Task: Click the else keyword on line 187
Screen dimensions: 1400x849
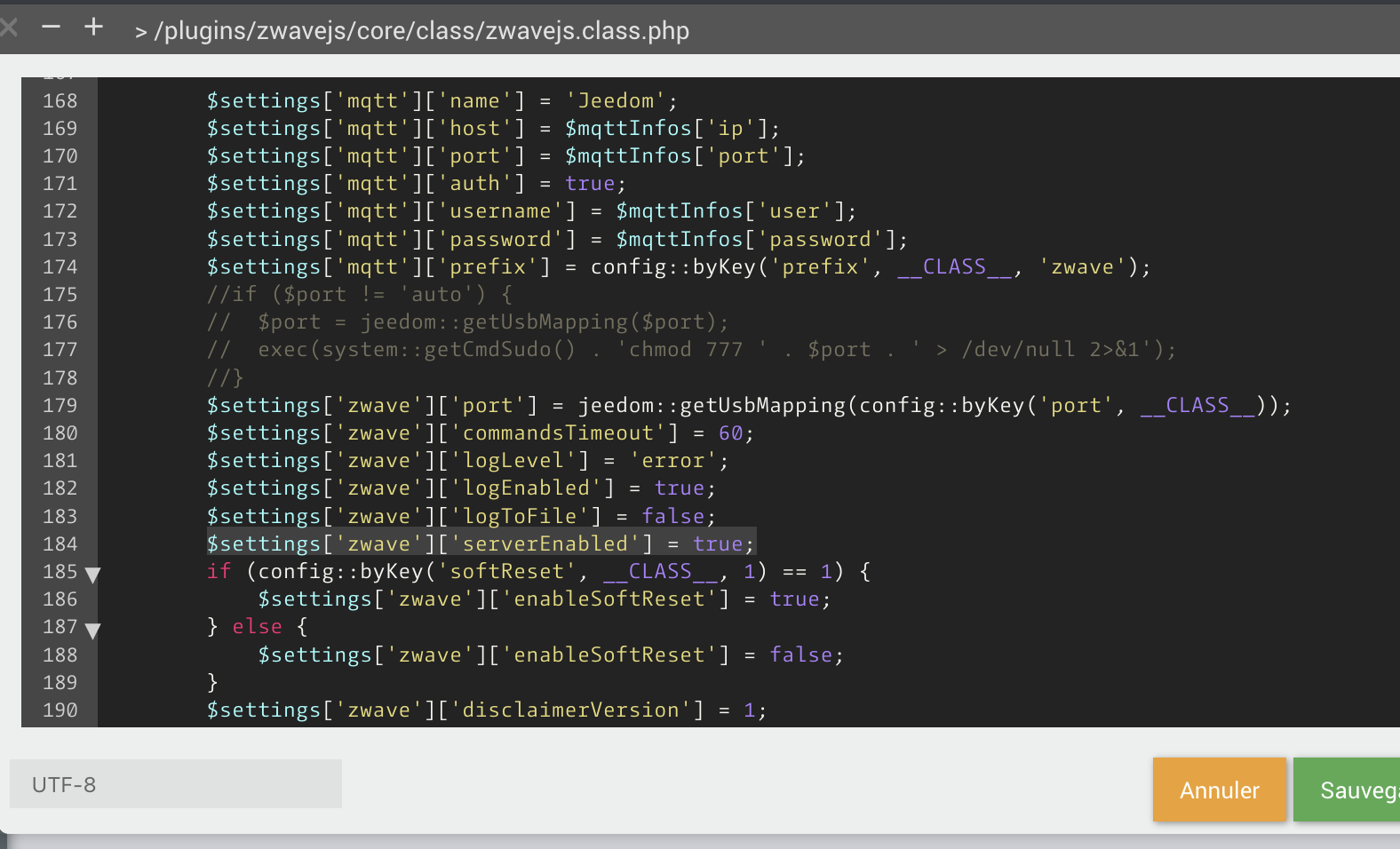Action: pyautogui.click(x=258, y=627)
